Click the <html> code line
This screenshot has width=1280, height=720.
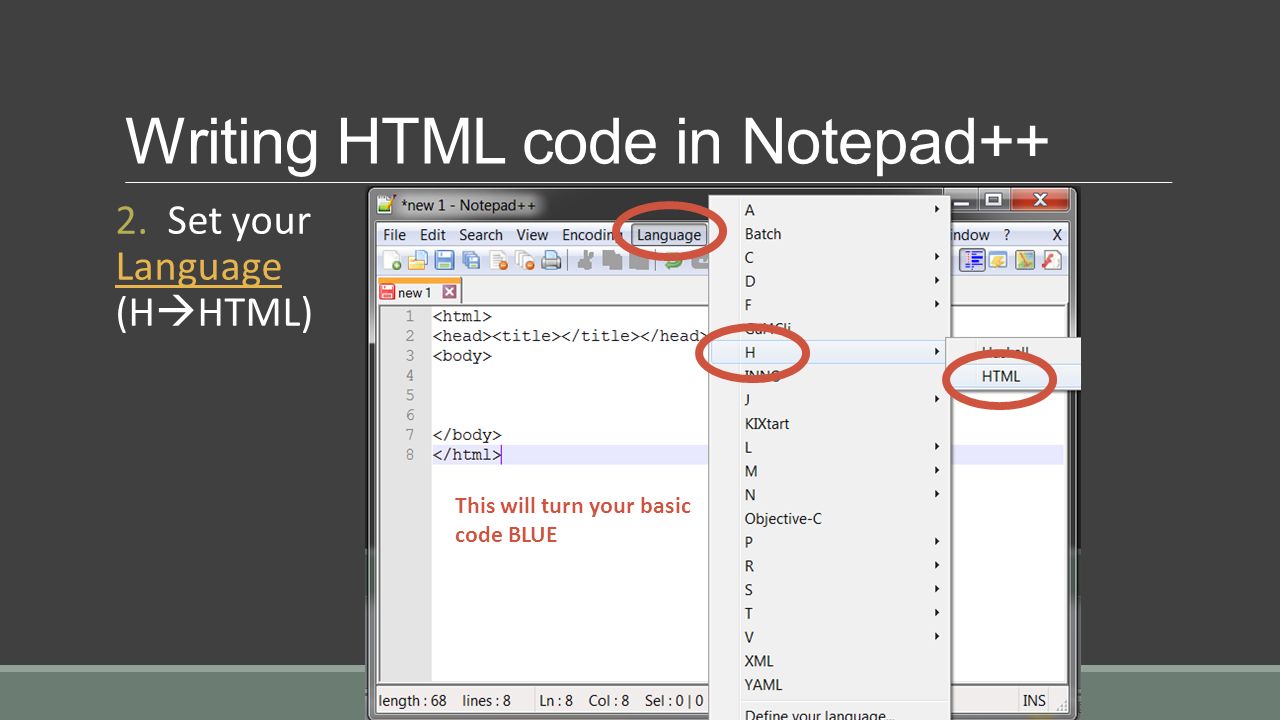coord(462,316)
